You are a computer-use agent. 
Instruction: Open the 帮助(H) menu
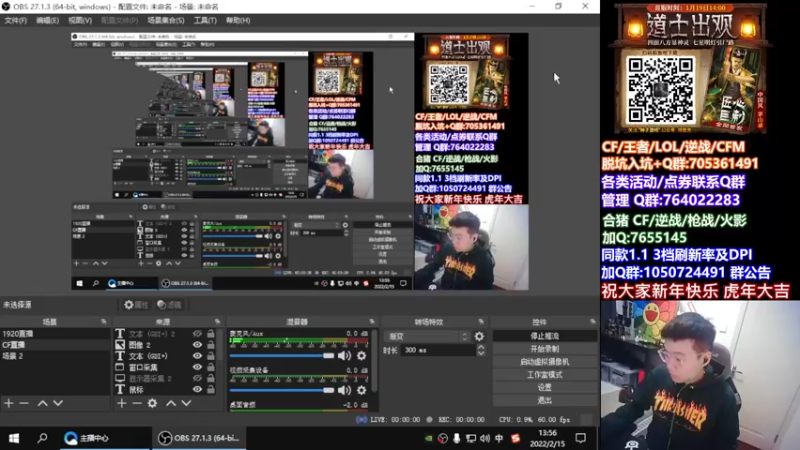(238, 20)
